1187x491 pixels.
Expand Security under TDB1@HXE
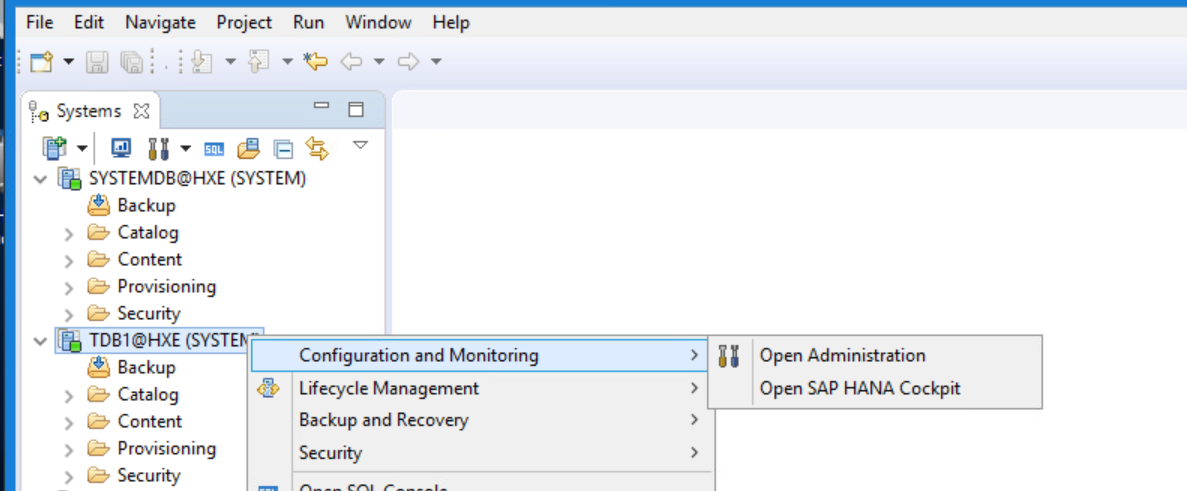click(69, 477)
